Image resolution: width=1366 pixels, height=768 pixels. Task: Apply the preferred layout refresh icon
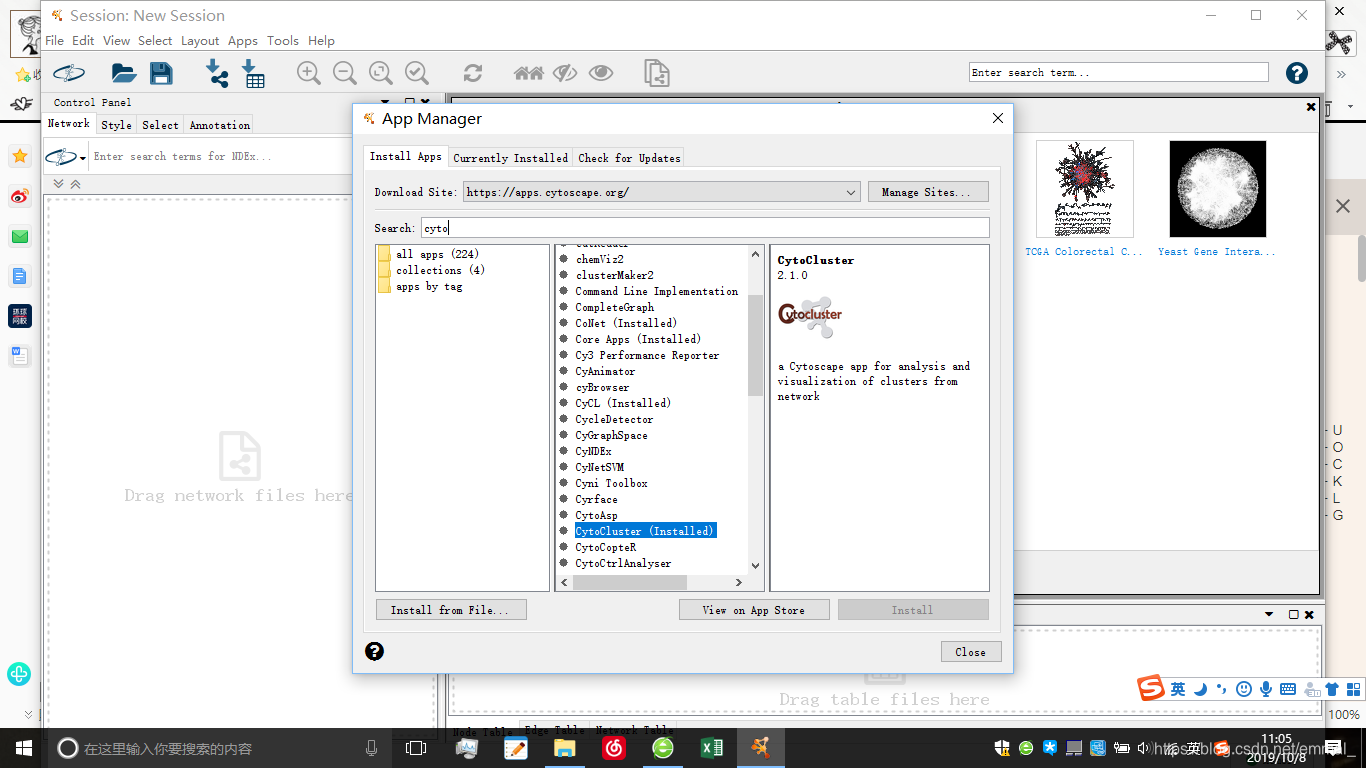click(x=473, y=73)
